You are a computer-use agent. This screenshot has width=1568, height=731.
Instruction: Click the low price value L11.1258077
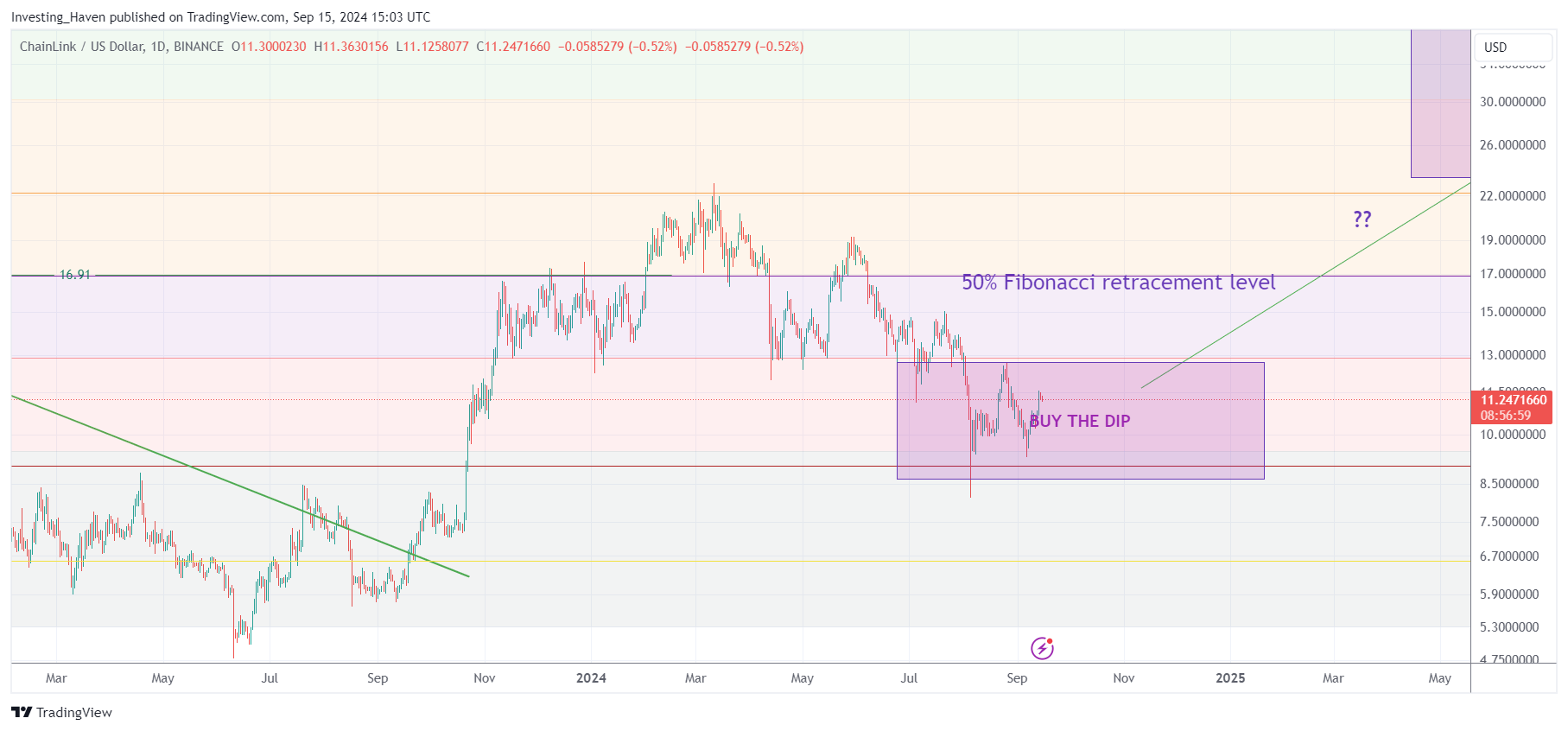pyautogui.click(x=432, y=47)
